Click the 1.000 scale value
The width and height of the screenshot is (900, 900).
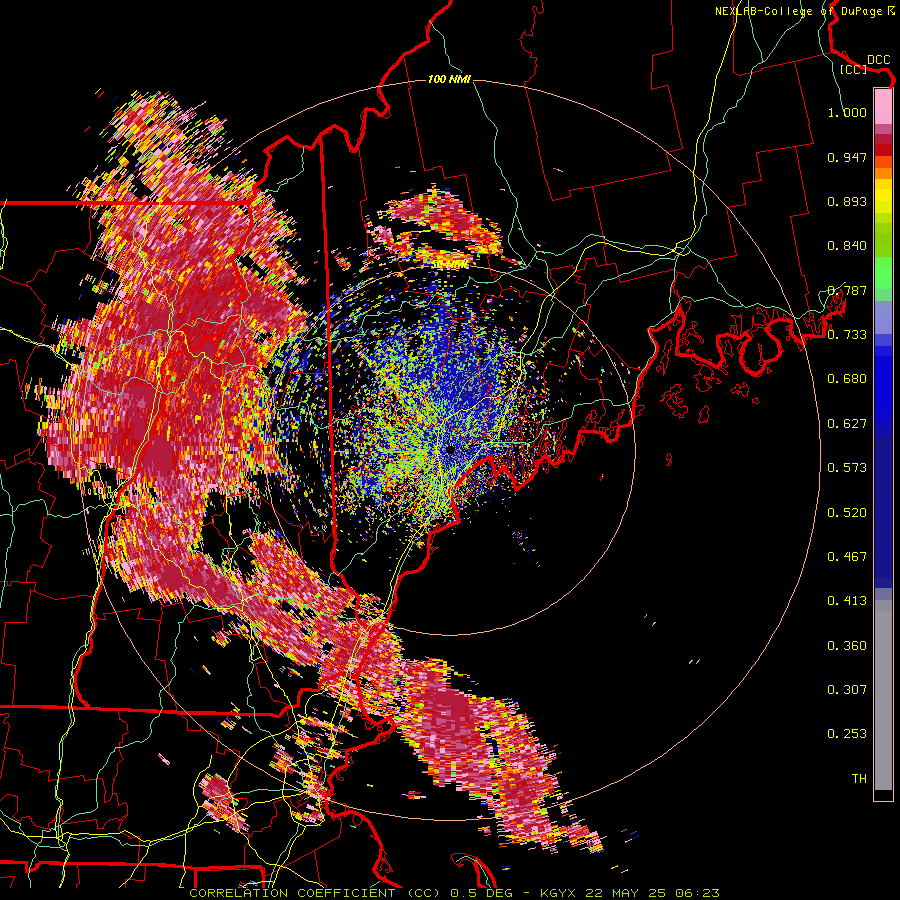[x=847, y=112]
